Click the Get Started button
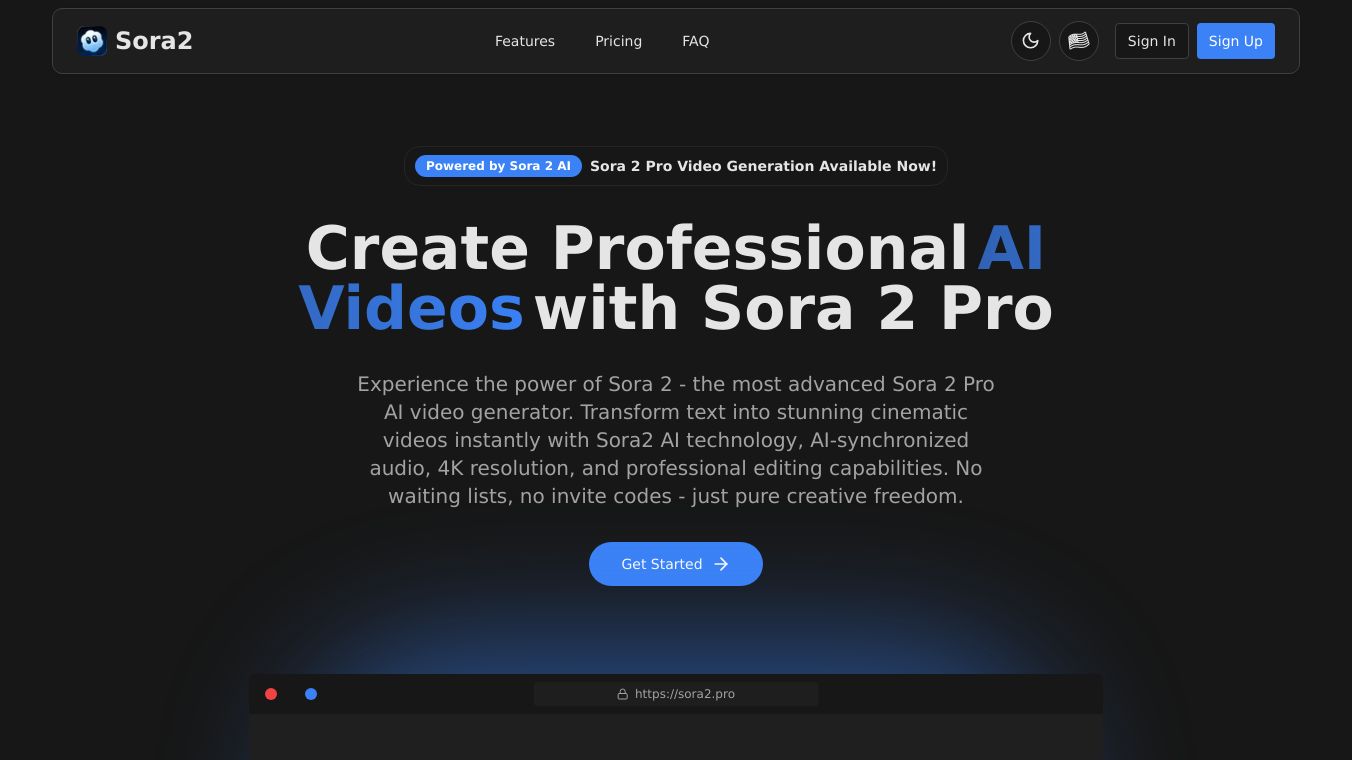1352x760 pixels. pyautogui.click(x=676, y=564)
